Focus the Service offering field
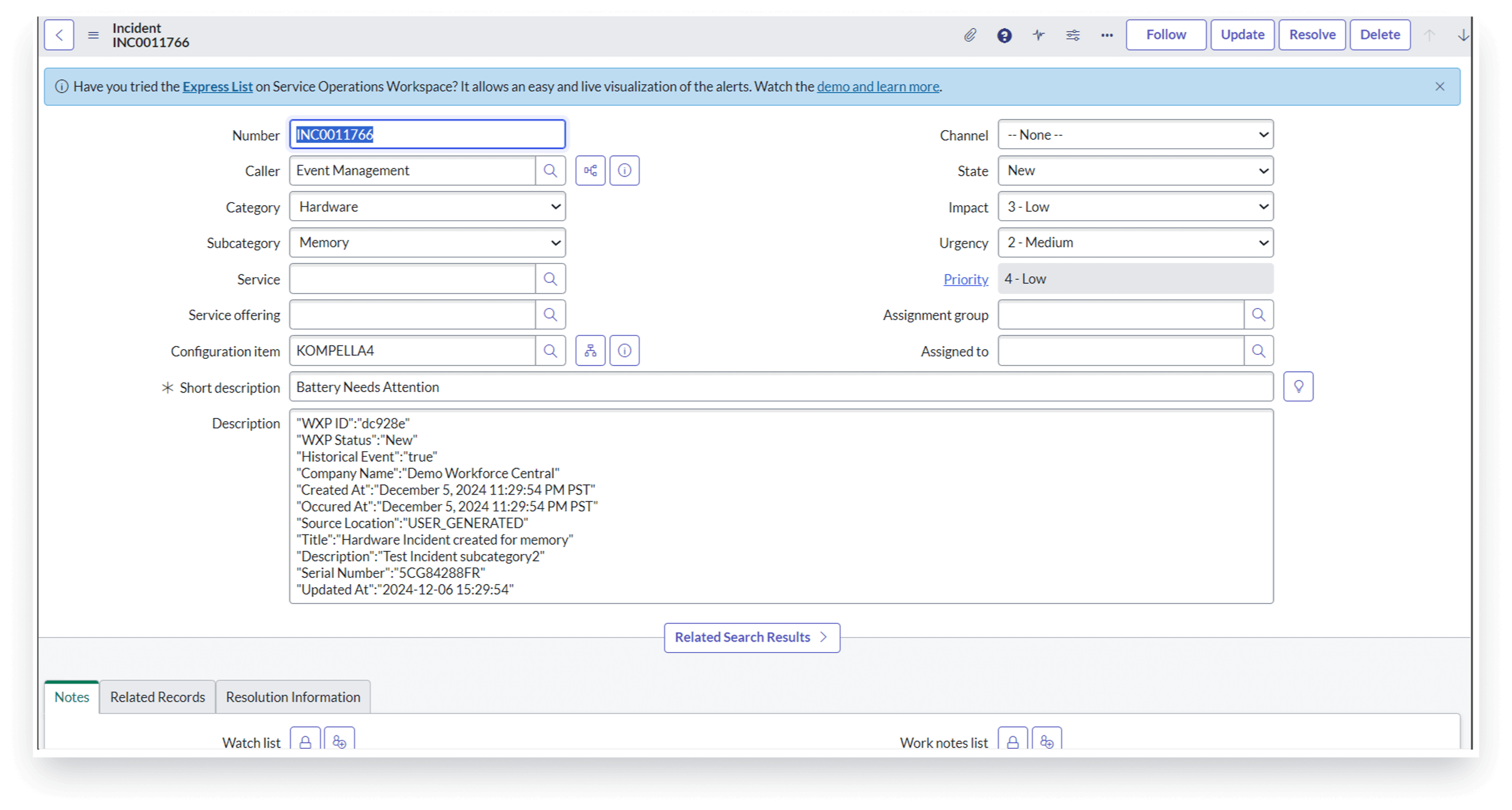 pyautogui.click(x=413, y=314)
